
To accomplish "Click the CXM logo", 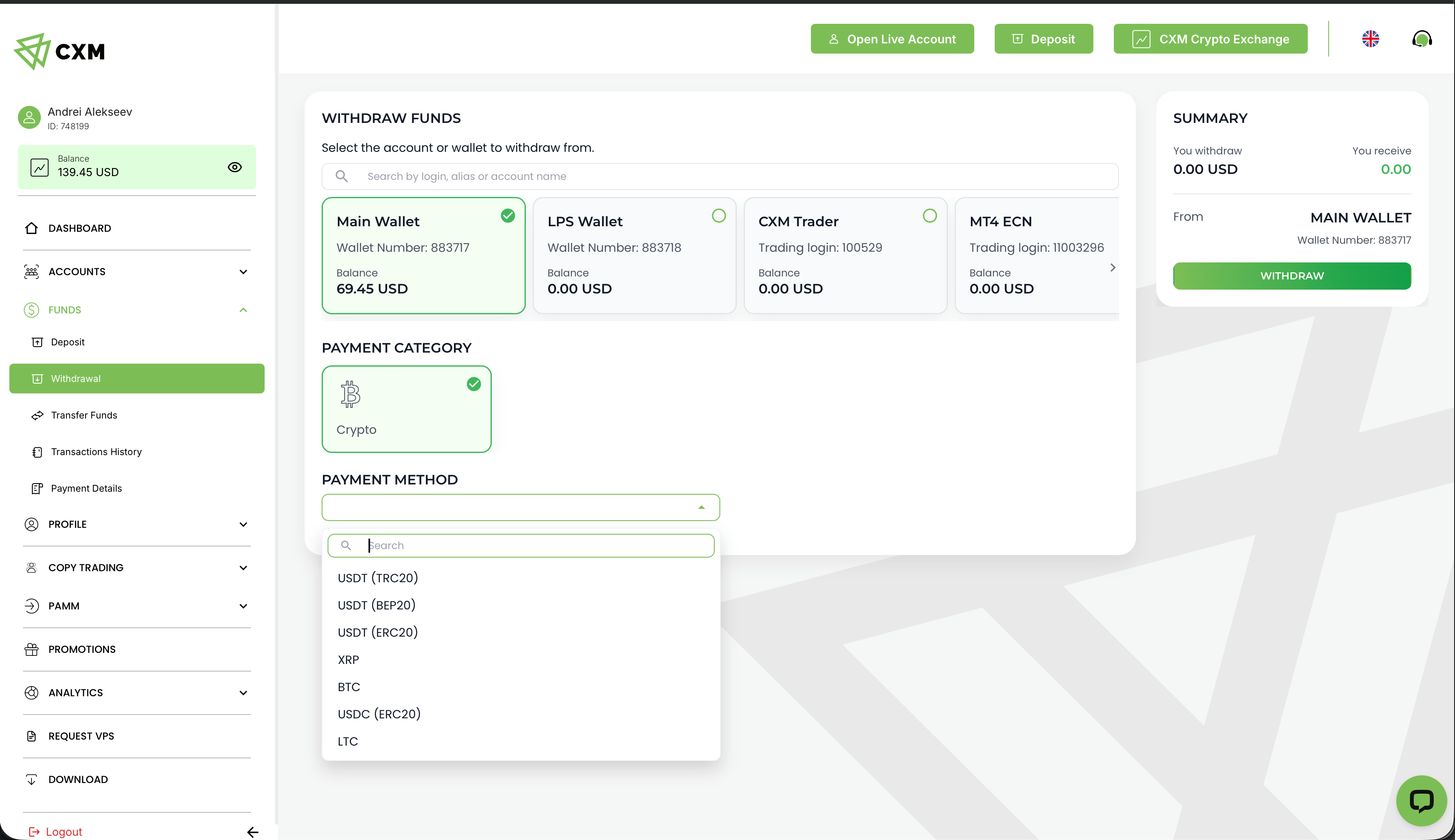I will pos(60,51).
